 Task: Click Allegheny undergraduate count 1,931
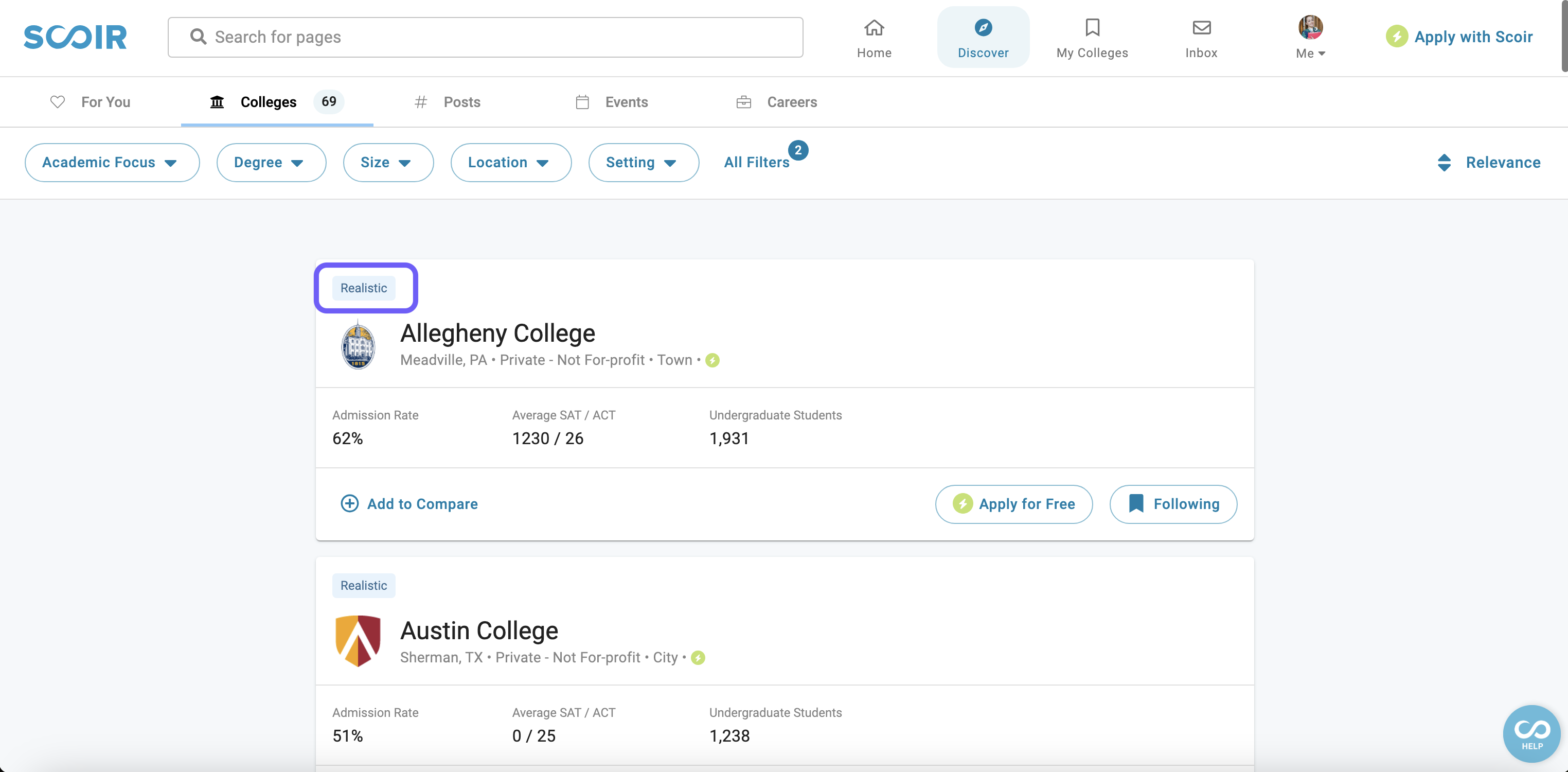coord(728,438)
